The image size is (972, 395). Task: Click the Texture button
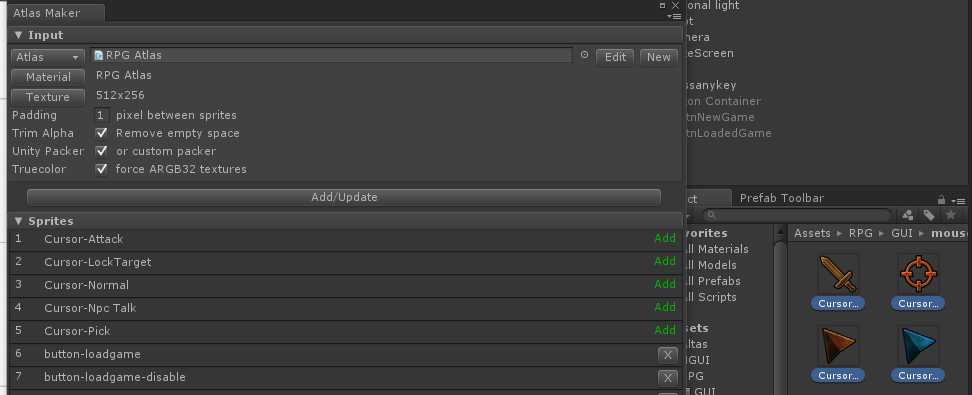[48, 97]
